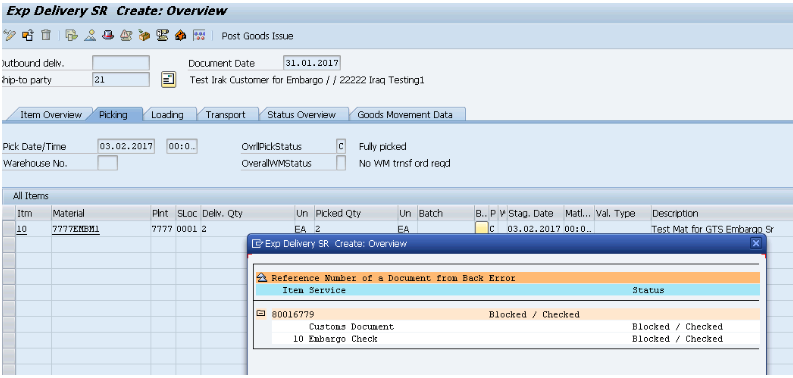Click the serial numbers grid icon

coord(200,35)
